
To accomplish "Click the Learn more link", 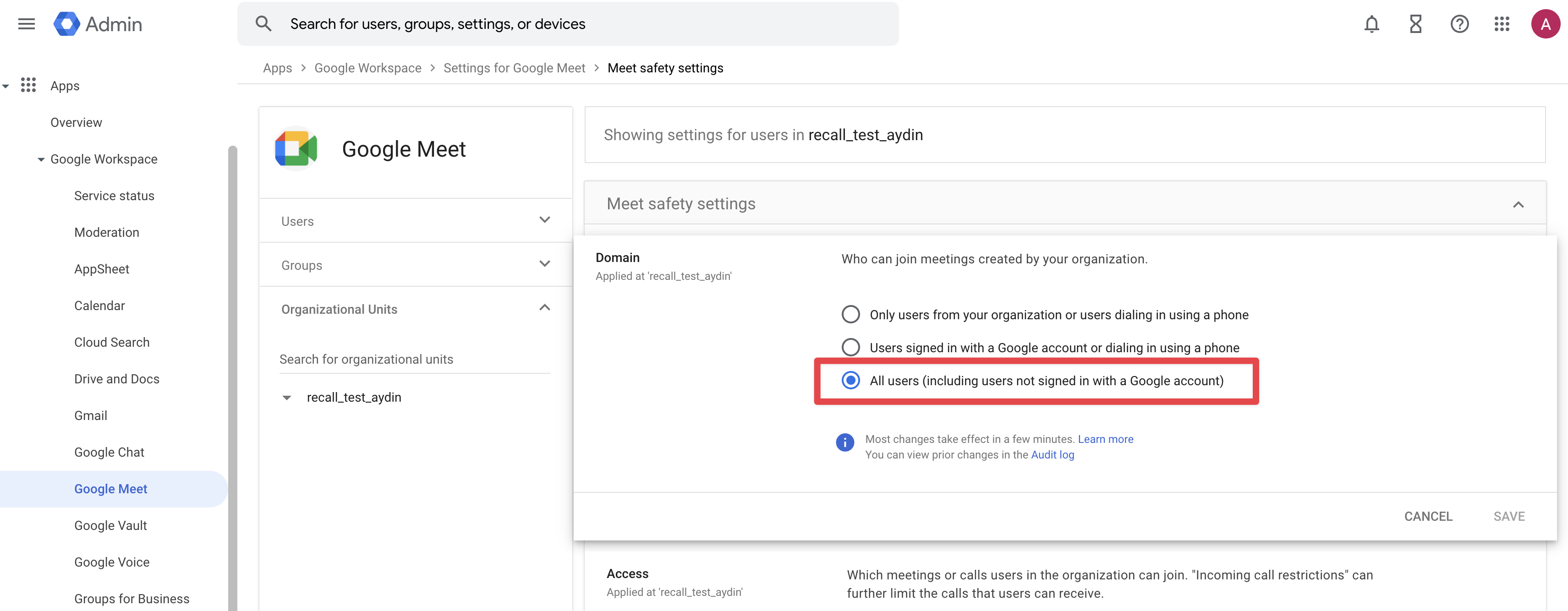I will tap(1105, 439).
